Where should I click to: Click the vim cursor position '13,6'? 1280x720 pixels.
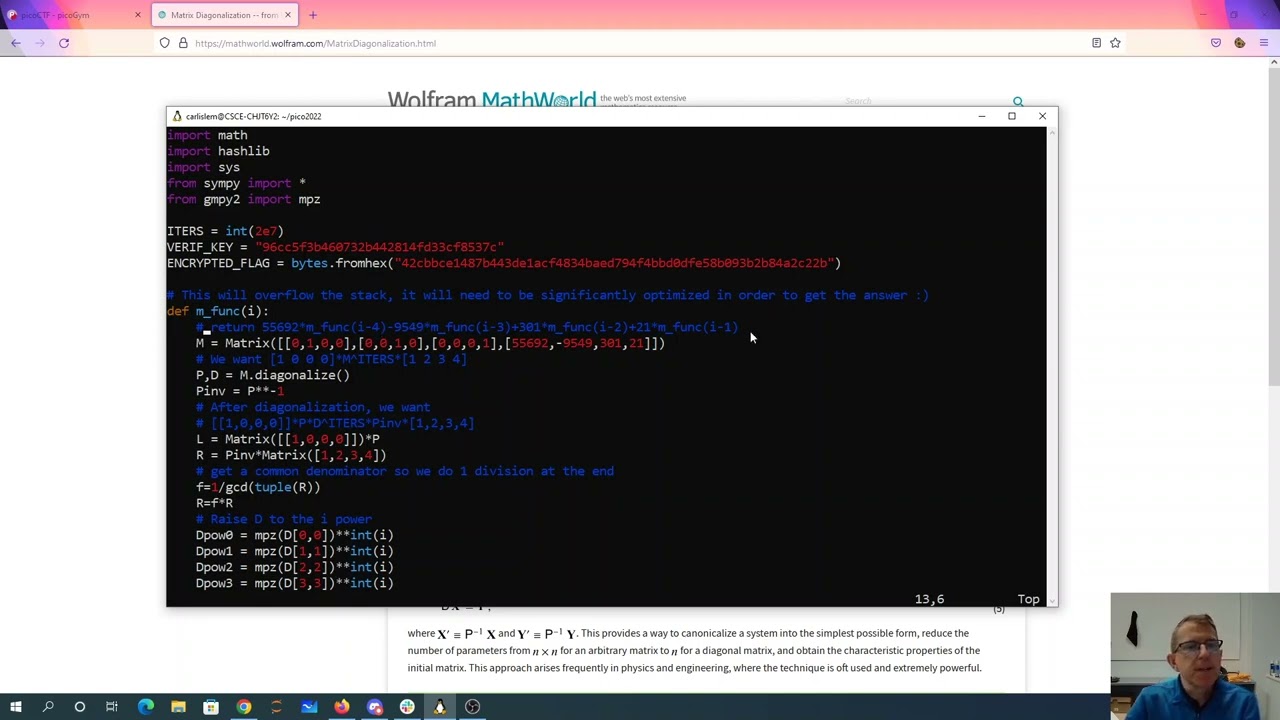click(929, 599)
